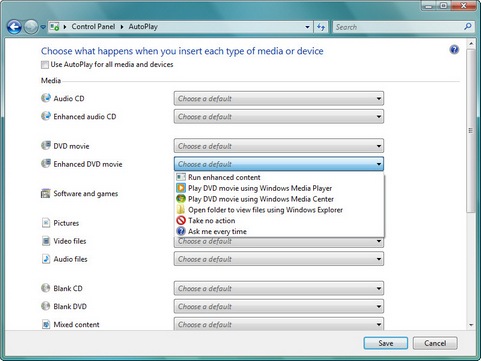Open the Audio CD default dropdown
The width and height of the screenshot is (481, 361).
(x=279, y=98)
